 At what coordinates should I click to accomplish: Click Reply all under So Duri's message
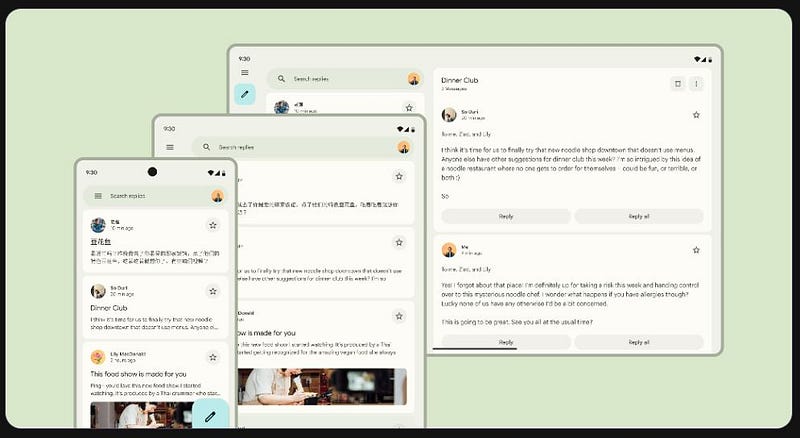[x=639, y=216]
